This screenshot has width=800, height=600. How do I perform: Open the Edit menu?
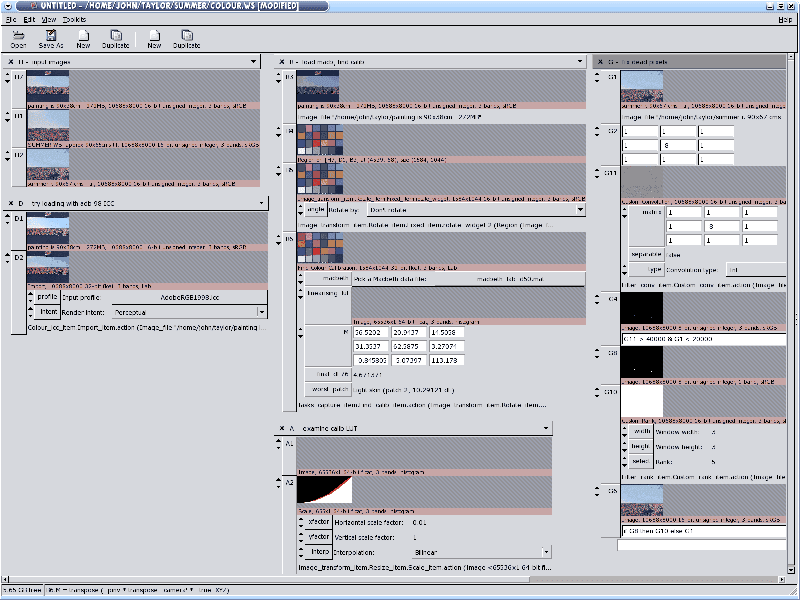[x=29, y=19]
